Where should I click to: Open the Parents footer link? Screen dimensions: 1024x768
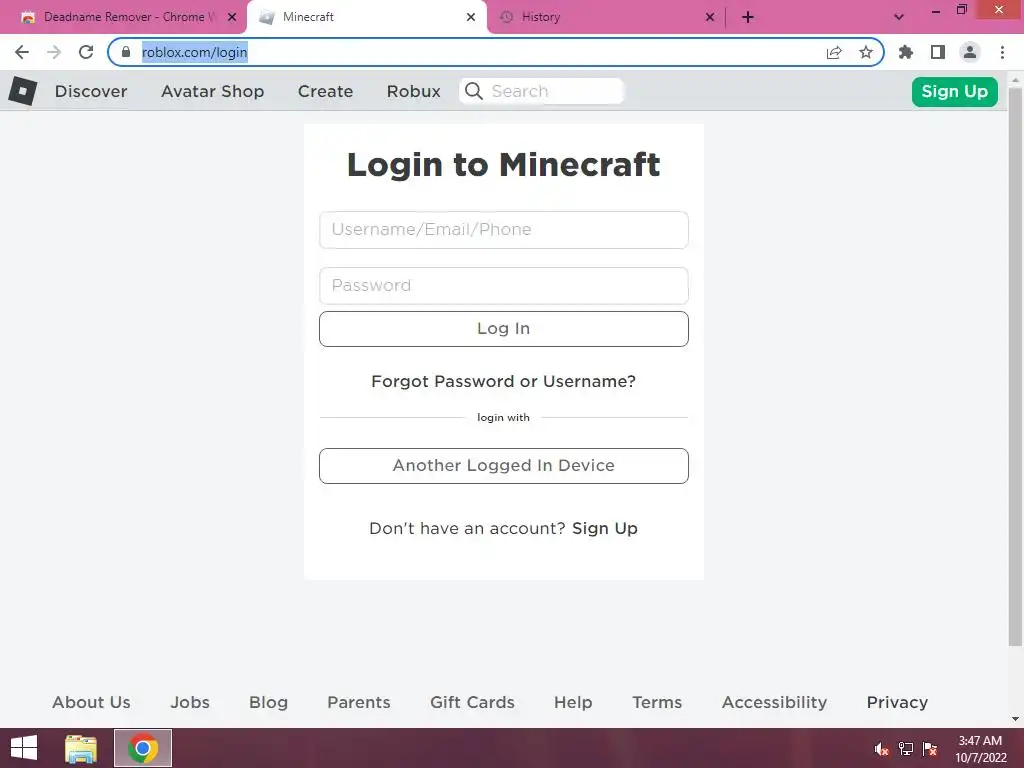(359, 702)
